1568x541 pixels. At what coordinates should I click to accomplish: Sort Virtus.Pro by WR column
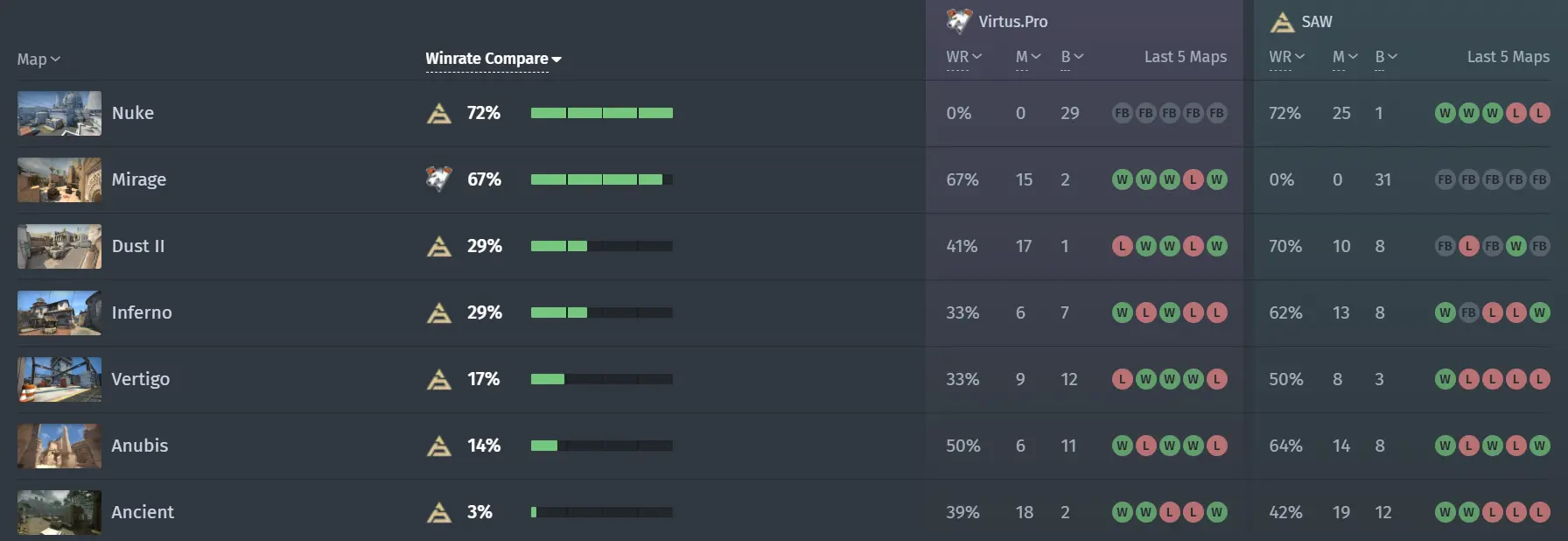coord(963,57)
